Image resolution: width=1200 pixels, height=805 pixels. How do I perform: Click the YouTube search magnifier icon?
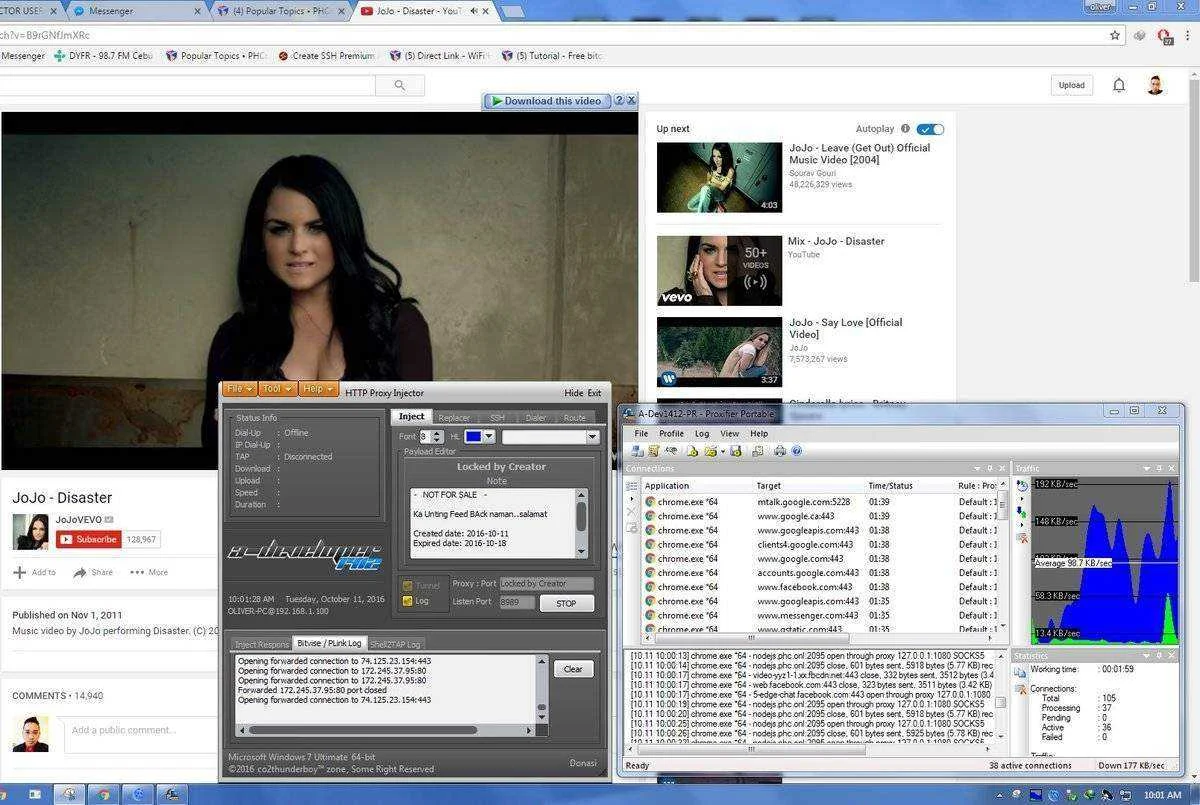pos(400,86)
